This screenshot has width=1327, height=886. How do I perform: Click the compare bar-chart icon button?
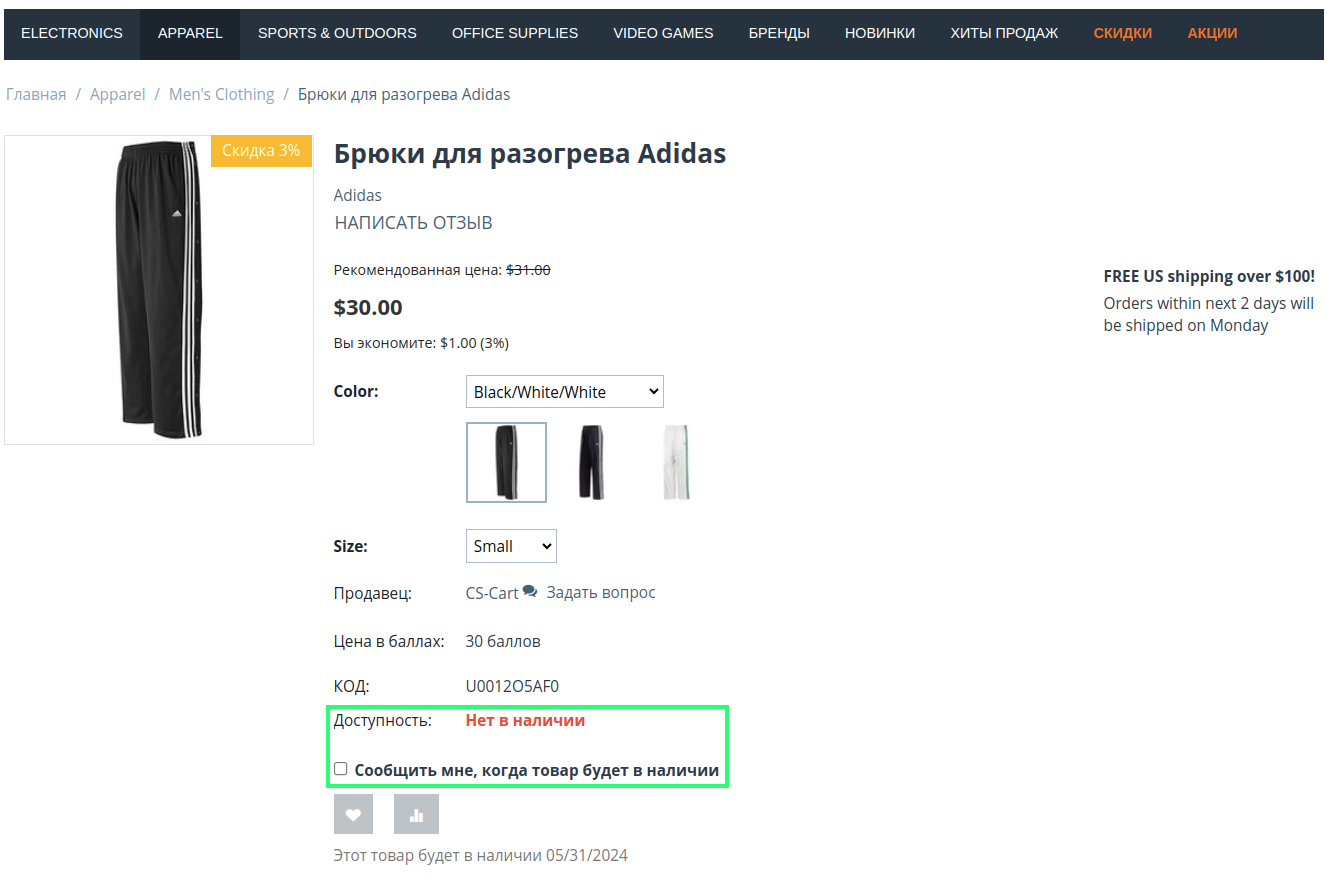pos(416,814)
